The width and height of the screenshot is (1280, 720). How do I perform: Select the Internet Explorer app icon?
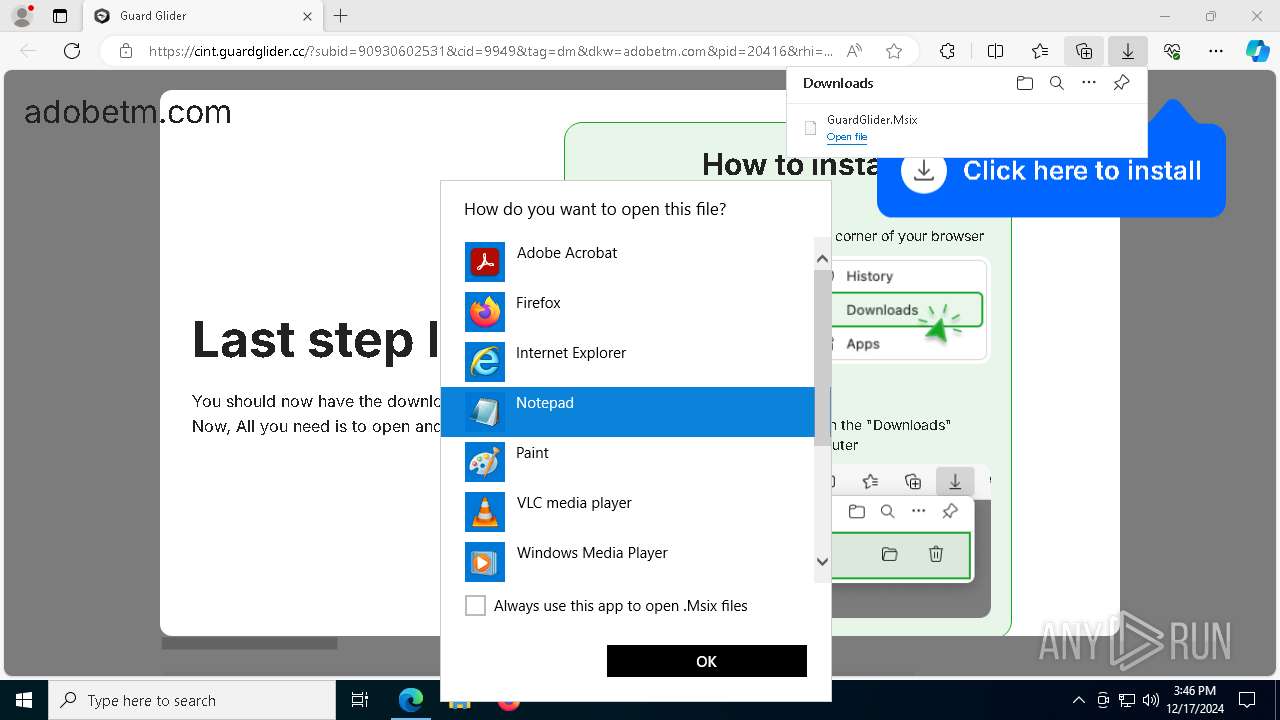click(x=485, y=362)
